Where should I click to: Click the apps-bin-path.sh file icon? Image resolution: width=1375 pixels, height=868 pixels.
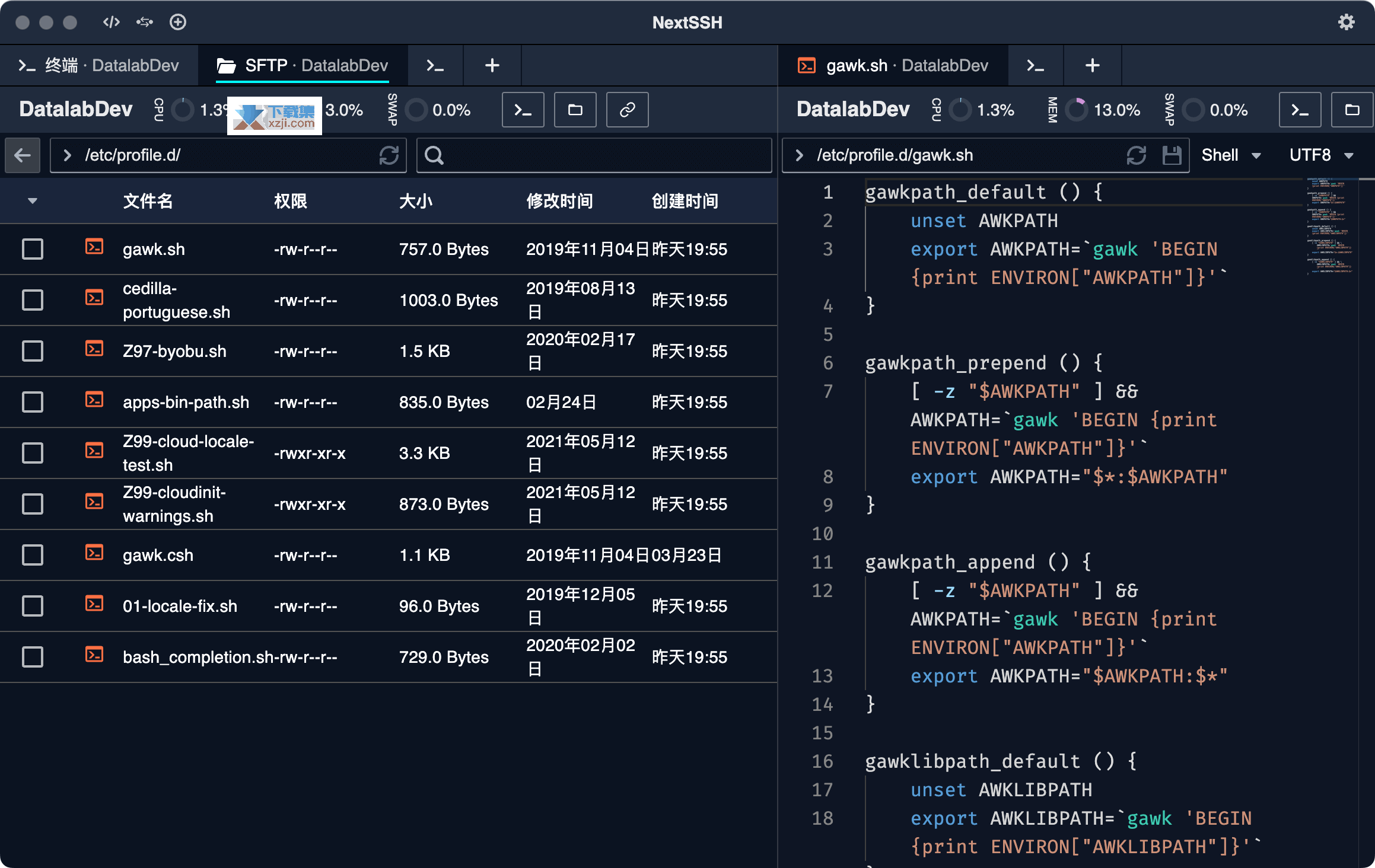point(94,400)
